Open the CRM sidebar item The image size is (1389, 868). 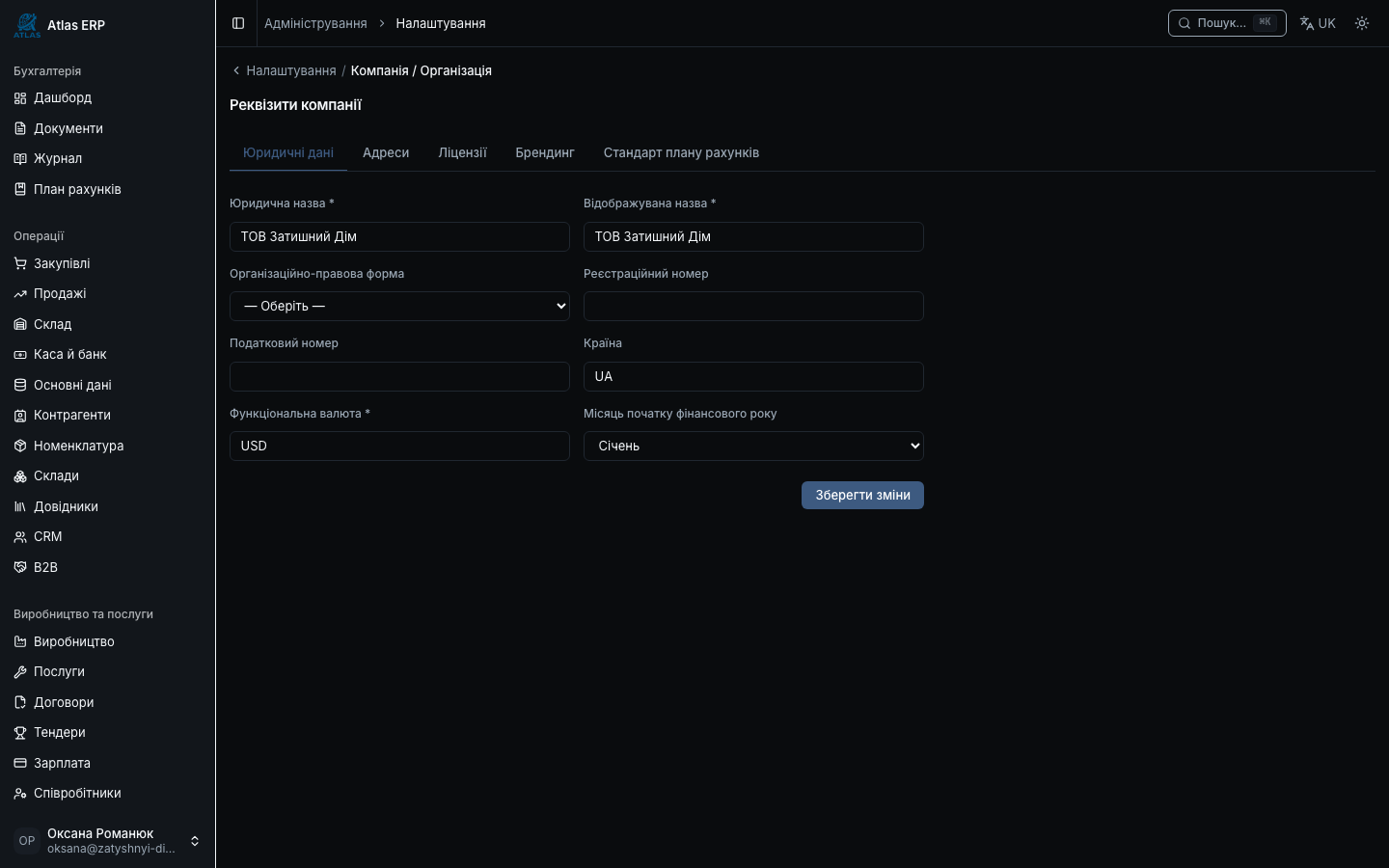tap(107, 537)
